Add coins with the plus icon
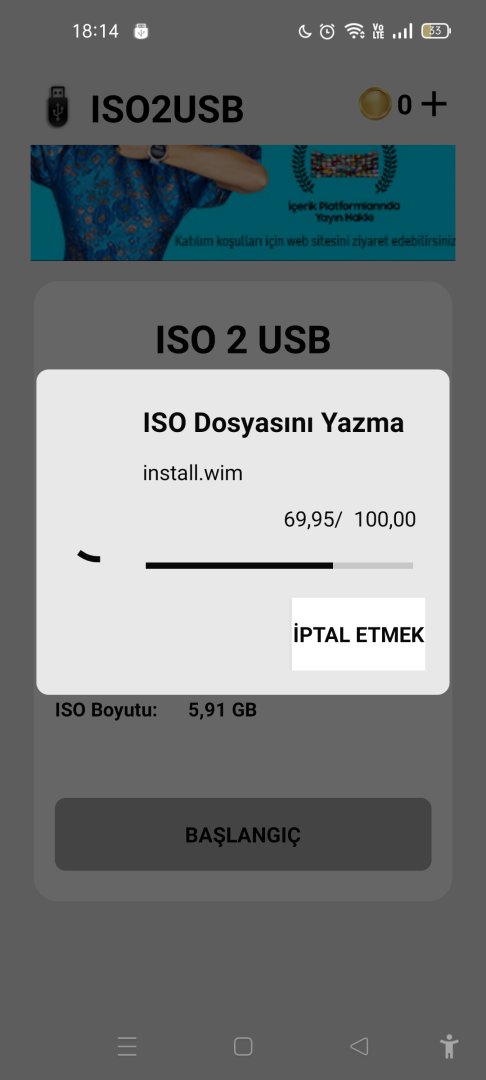 point(434,105)
